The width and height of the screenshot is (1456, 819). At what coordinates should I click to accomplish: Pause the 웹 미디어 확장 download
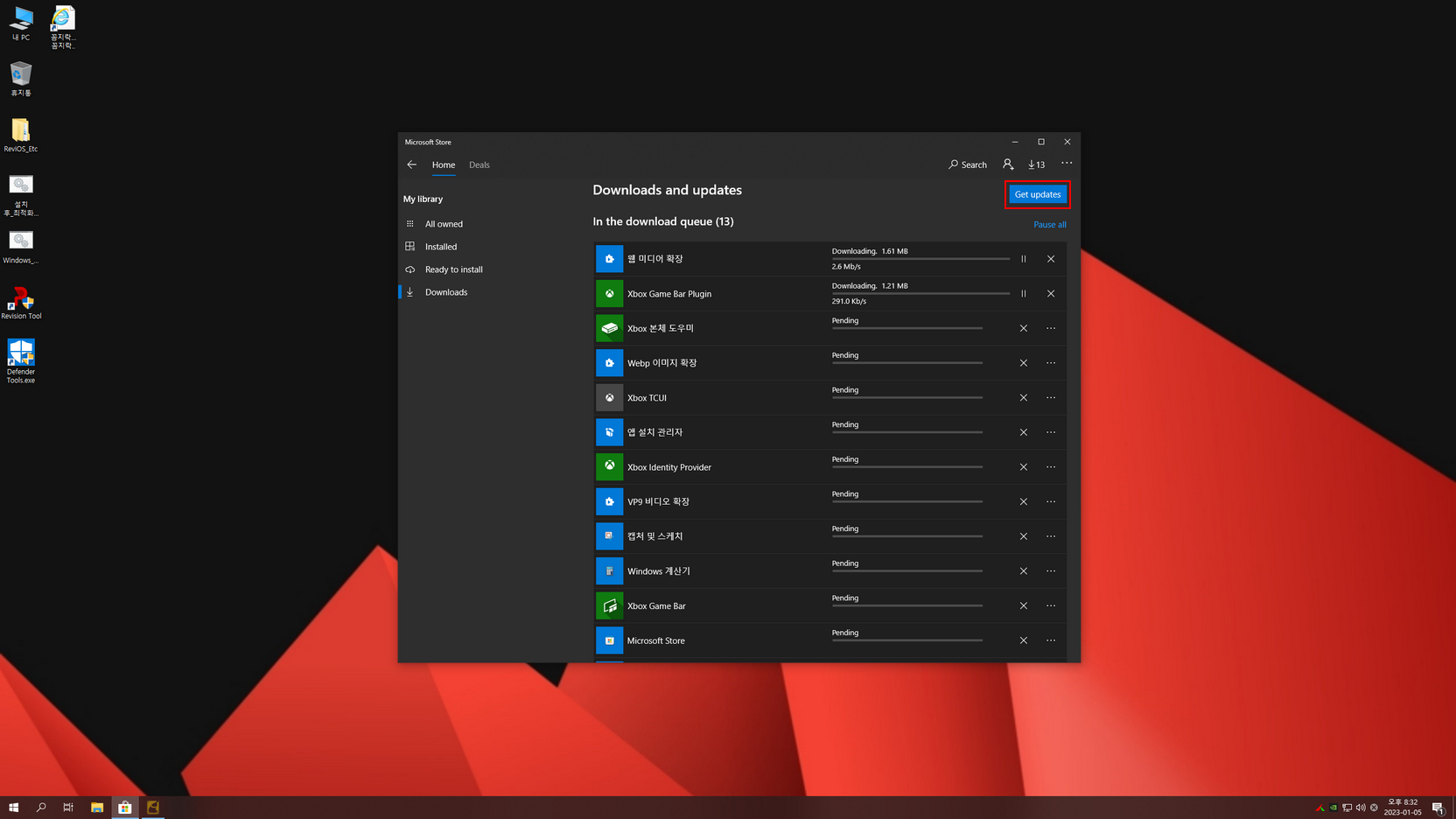tap(1024, 259)
